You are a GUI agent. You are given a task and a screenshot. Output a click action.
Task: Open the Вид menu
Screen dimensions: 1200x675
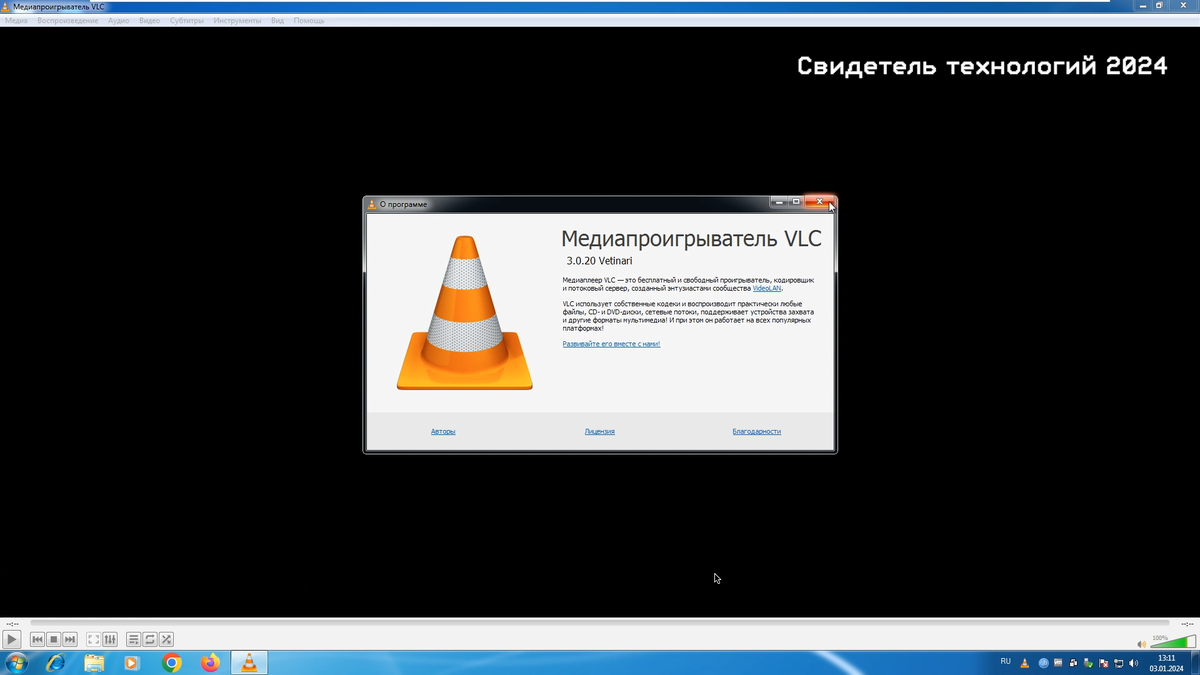(277, 20)
